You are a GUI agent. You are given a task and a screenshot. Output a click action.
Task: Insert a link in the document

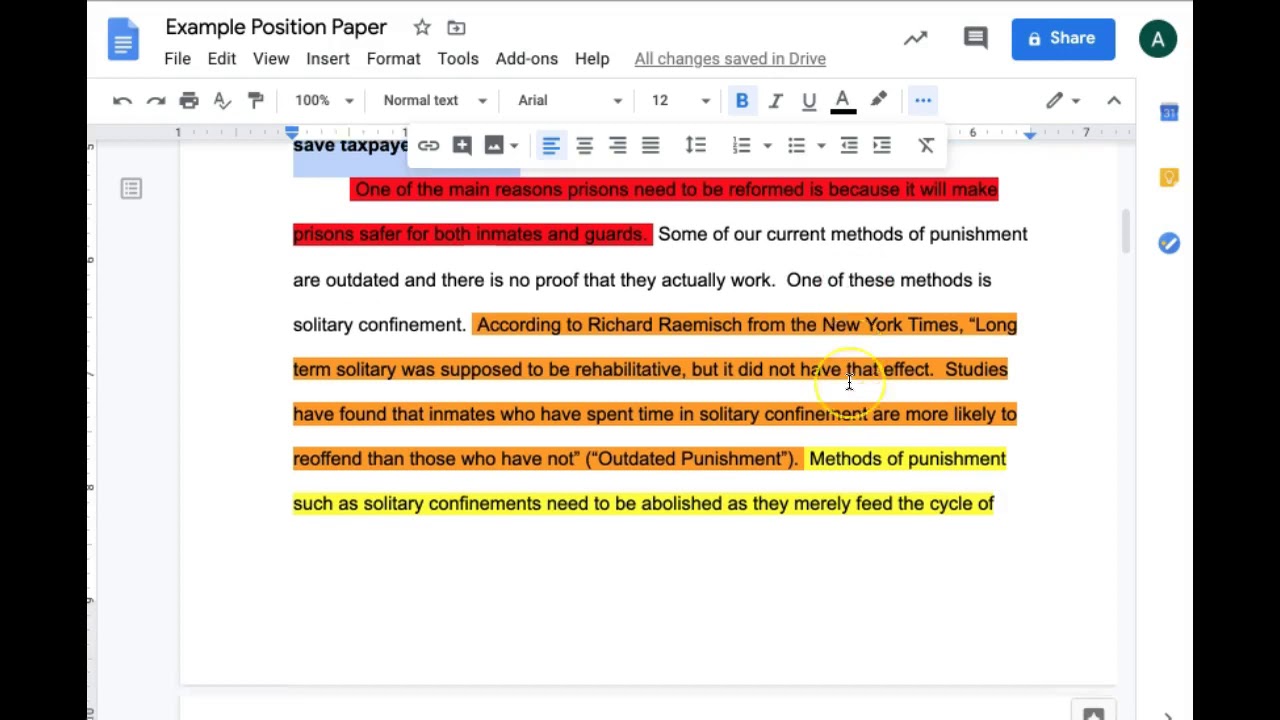[428, 146]
